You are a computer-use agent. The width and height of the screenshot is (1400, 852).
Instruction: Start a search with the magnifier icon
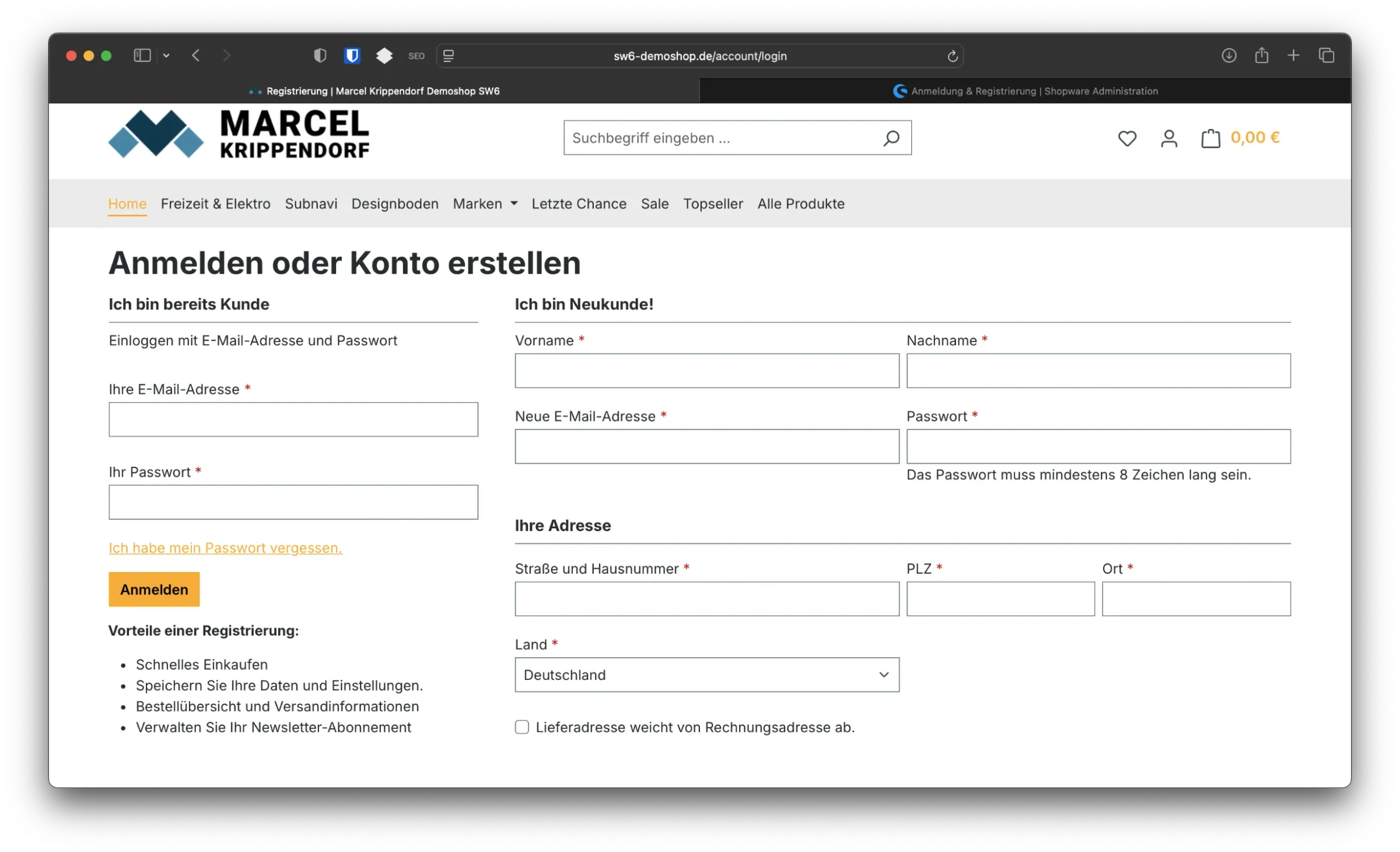click(x=891, y=138)
